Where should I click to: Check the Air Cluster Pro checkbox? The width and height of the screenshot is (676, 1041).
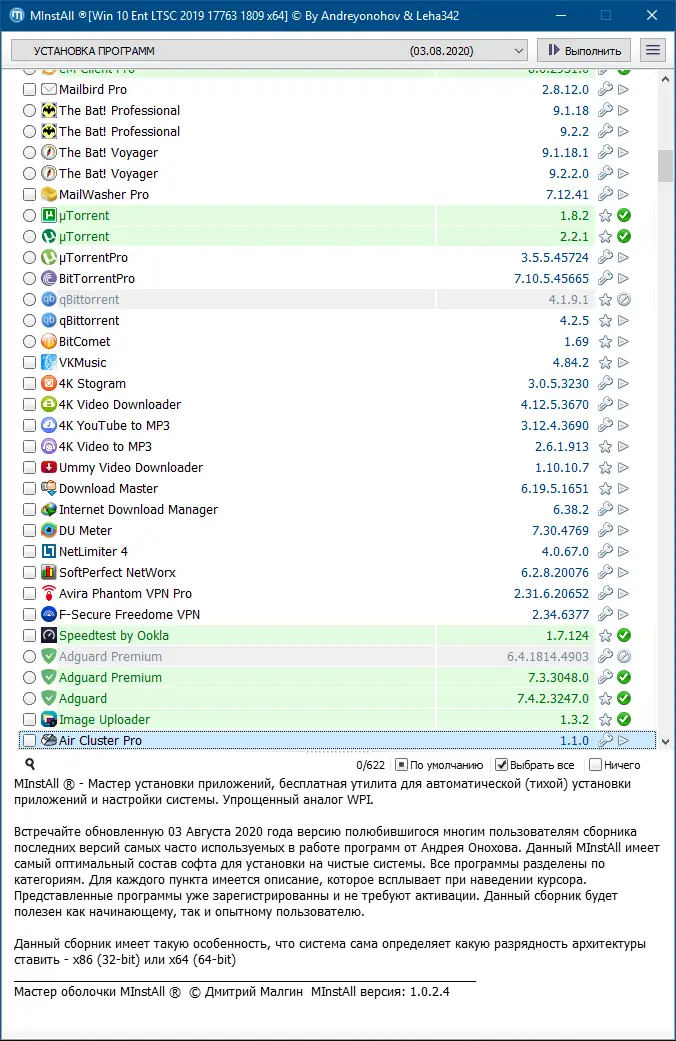tap(29, 740)
